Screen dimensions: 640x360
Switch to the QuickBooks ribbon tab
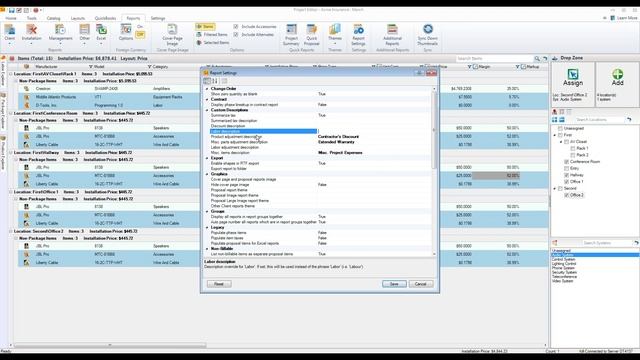tap(105, 18)
